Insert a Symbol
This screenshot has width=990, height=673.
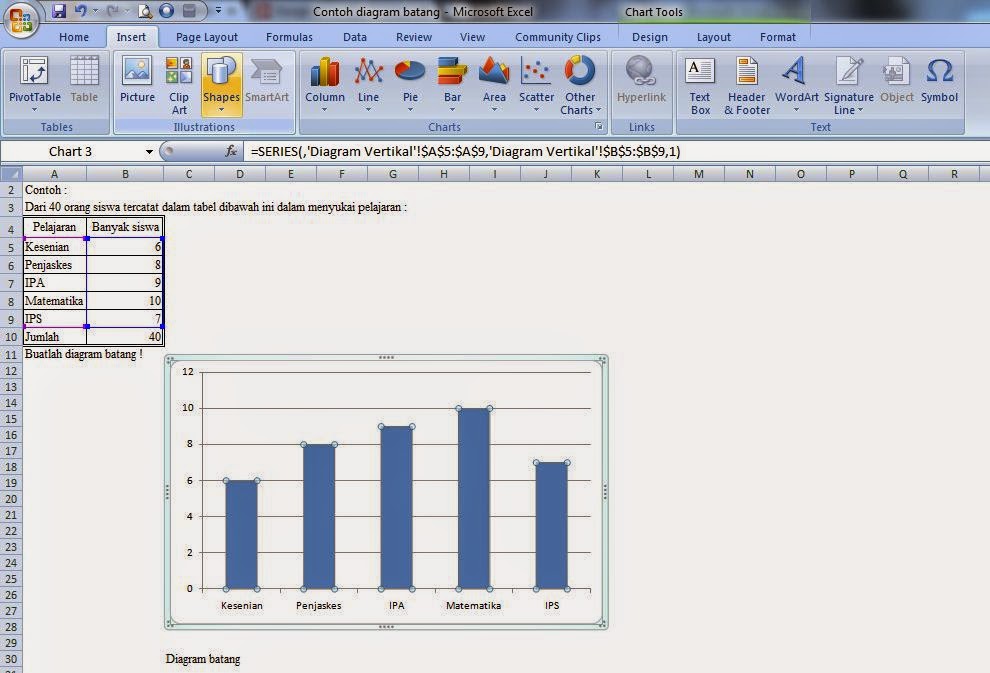(x=939, y=80)
